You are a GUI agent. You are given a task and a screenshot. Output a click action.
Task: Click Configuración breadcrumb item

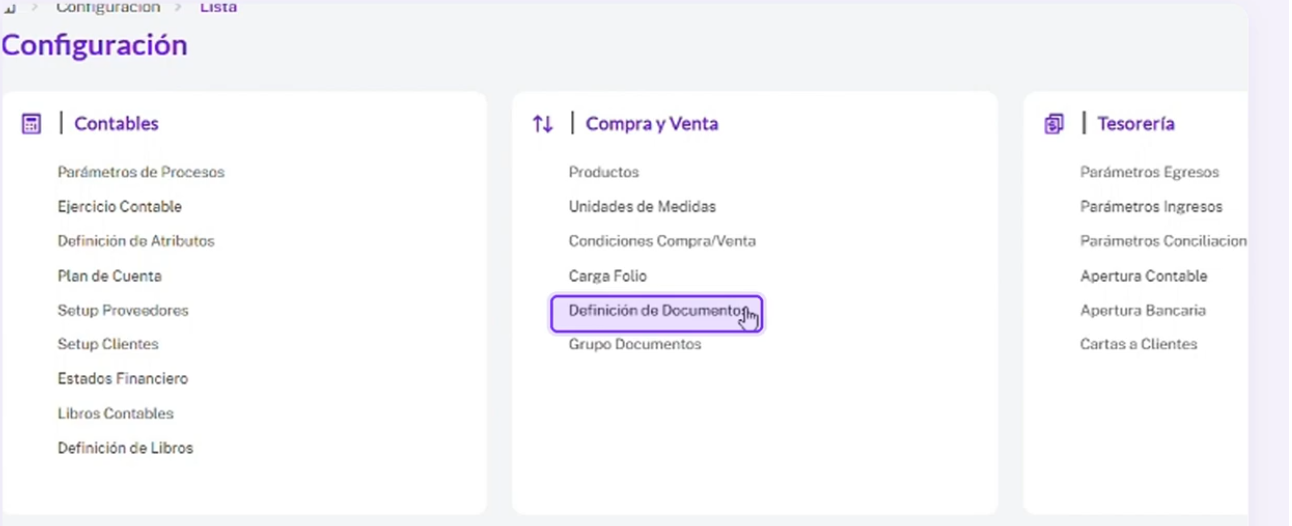click(107, 7)
